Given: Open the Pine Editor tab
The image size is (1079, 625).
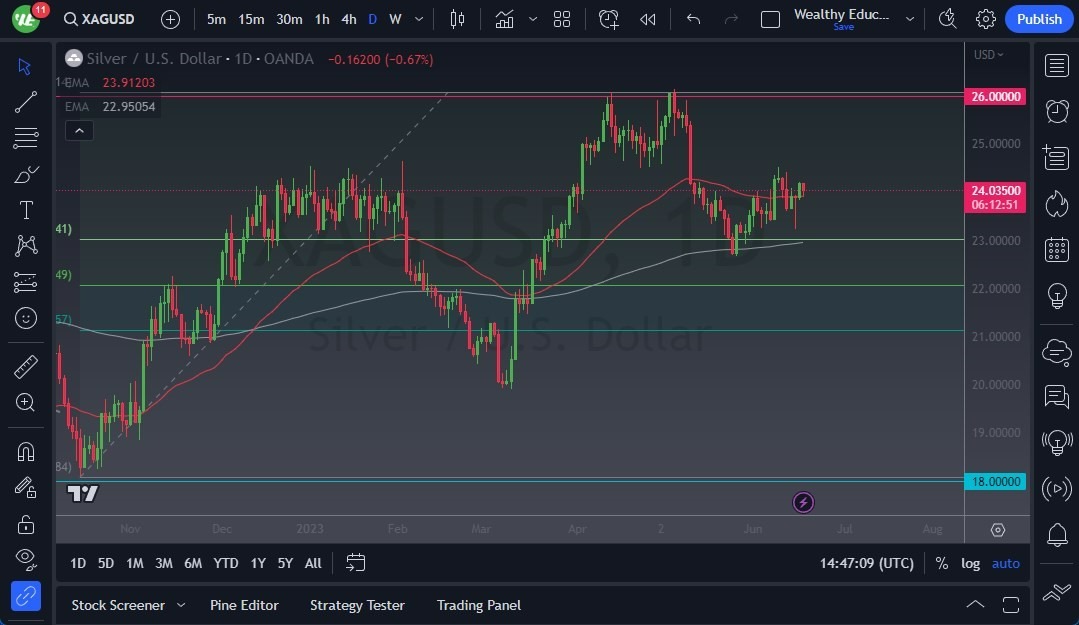Looking at the screenshot, I should pos(244,605).
